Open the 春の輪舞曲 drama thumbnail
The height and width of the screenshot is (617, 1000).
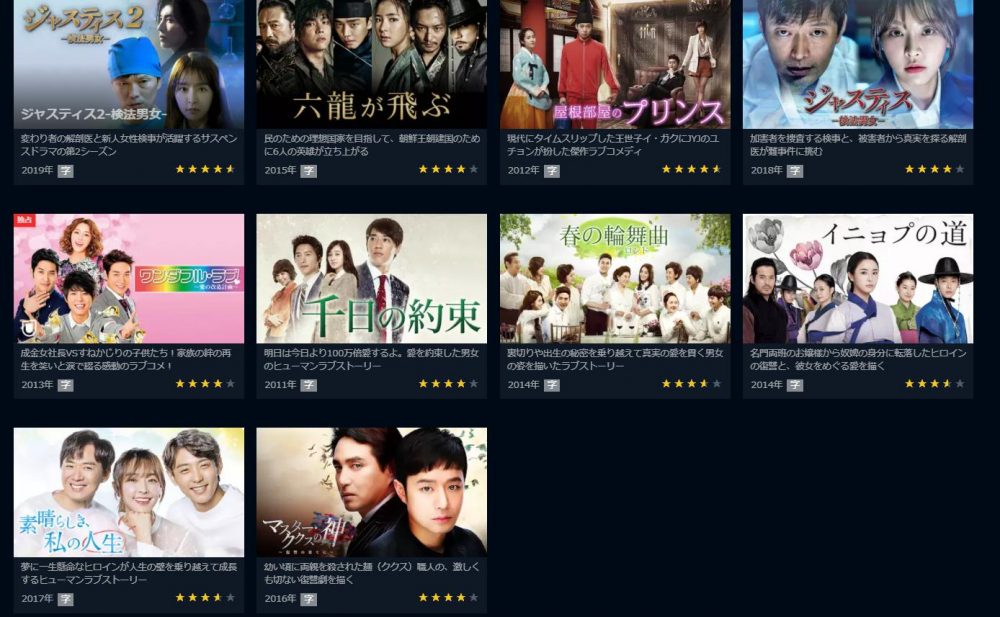click(x=615, y=279)
